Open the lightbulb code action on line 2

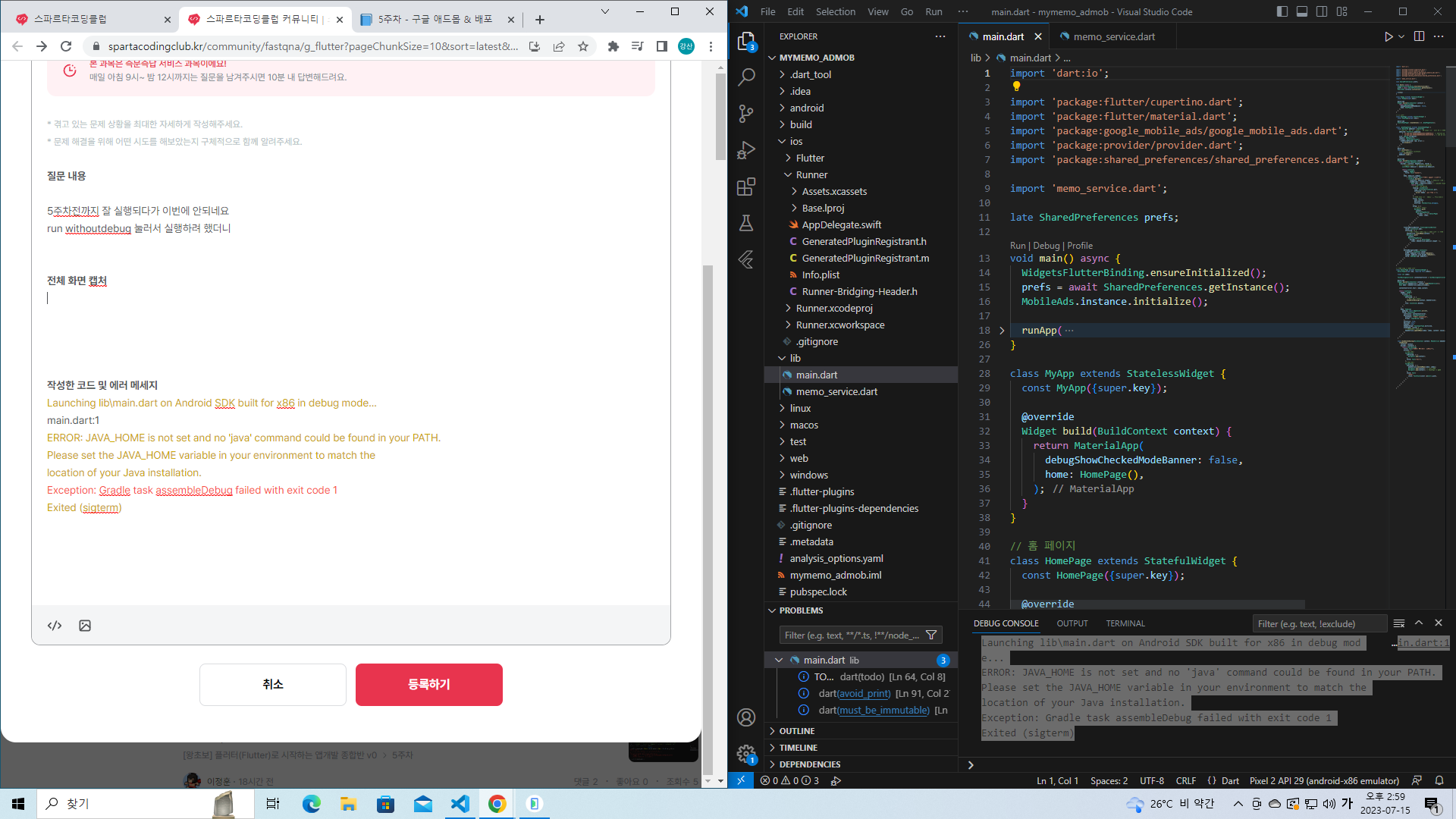coord(1016,86)
